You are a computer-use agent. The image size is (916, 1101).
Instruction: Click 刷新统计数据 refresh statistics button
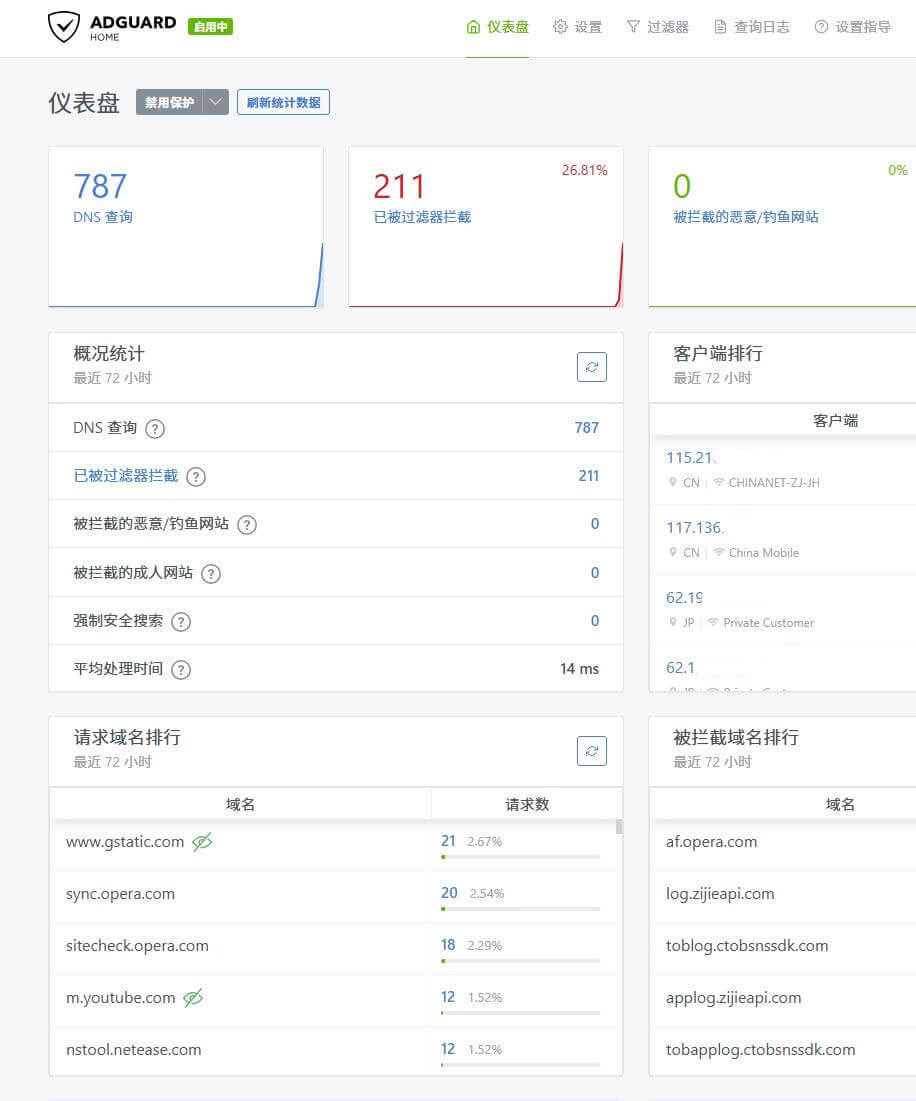284,103
